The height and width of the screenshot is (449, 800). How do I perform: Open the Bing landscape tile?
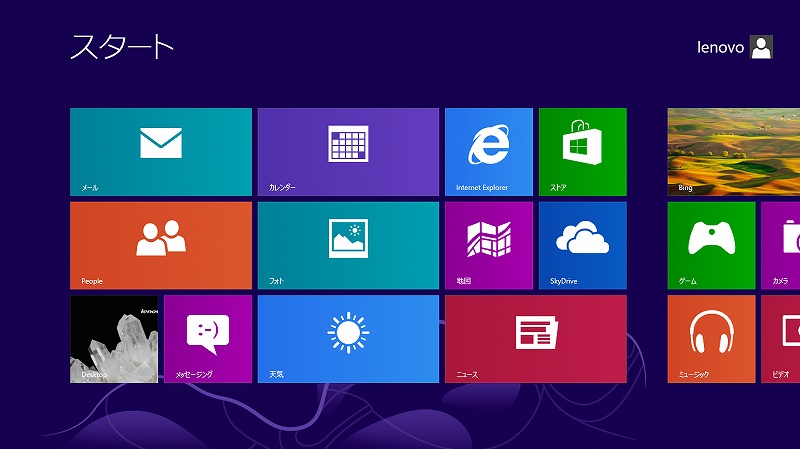click(734, 152)
